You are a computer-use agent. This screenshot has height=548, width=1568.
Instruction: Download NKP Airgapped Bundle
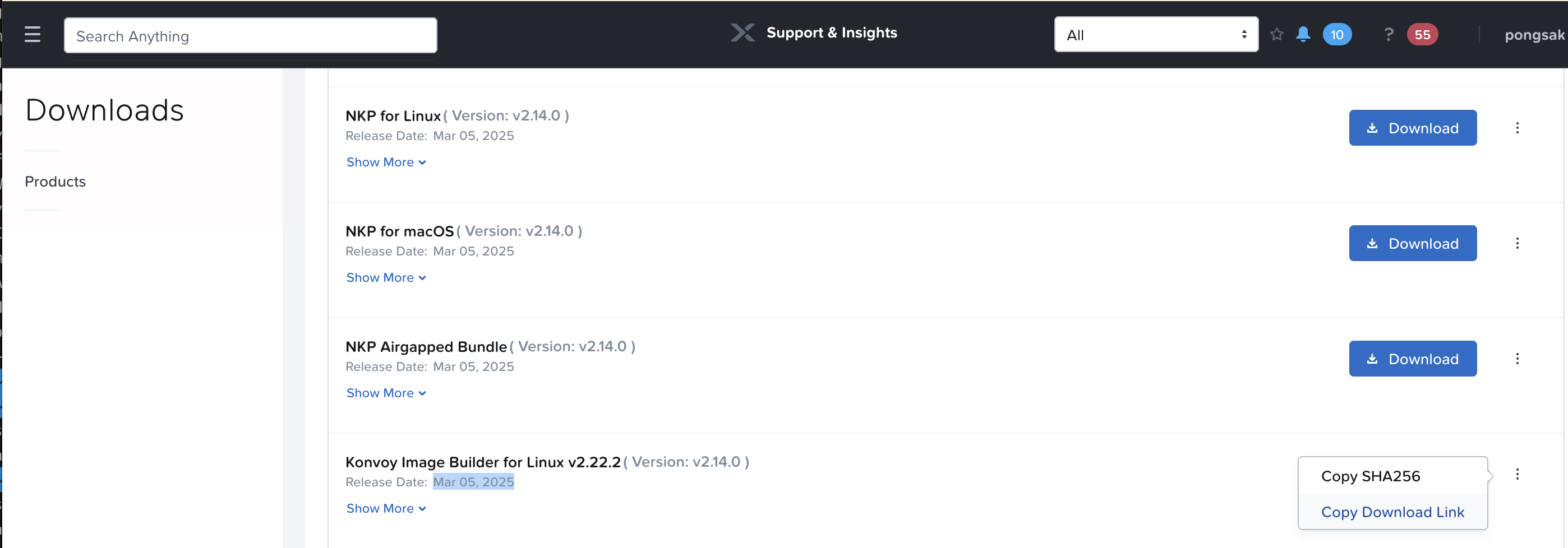[x=1412, y=359]
